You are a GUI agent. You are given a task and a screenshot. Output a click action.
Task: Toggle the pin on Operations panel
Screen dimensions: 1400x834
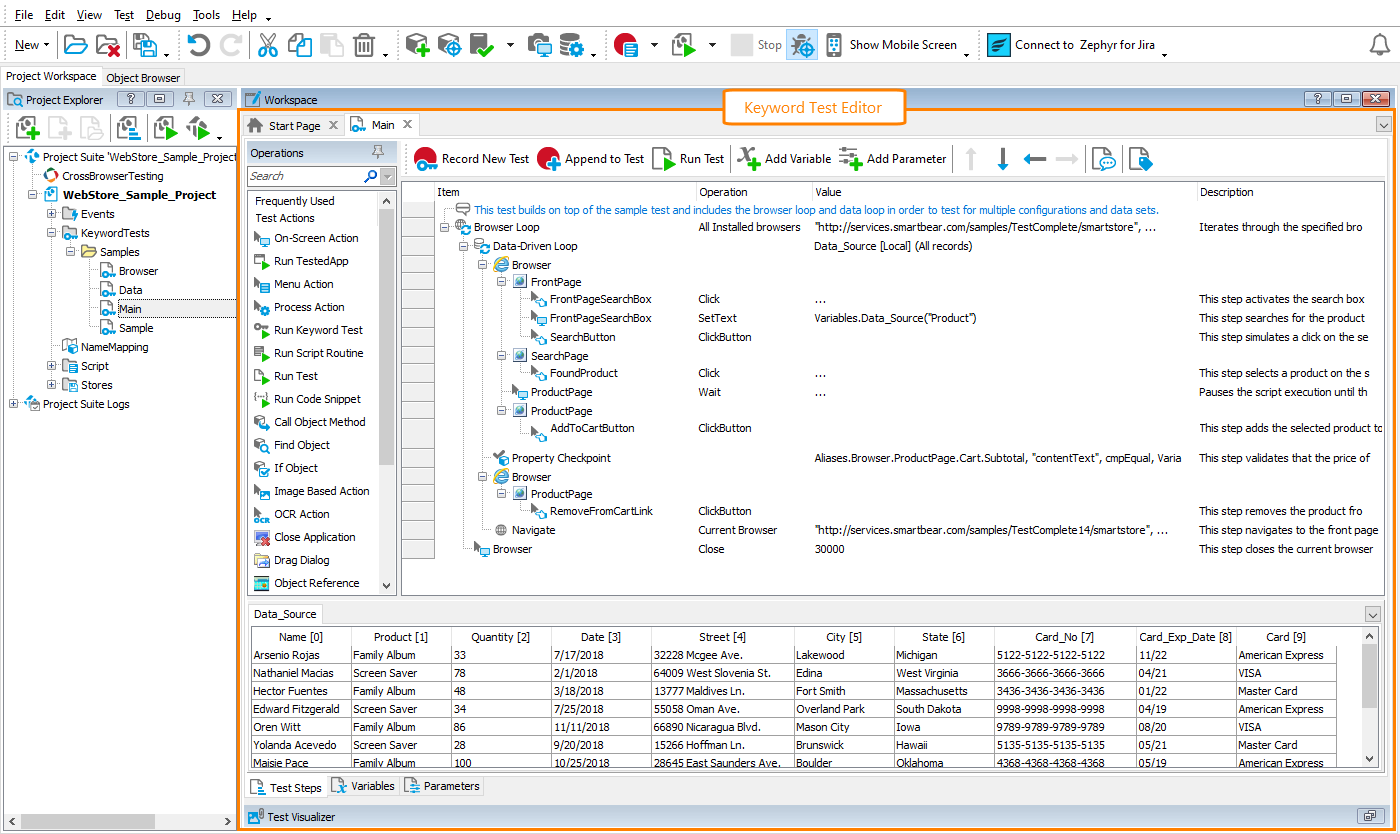pyautogui.click(x=377, y=152)
